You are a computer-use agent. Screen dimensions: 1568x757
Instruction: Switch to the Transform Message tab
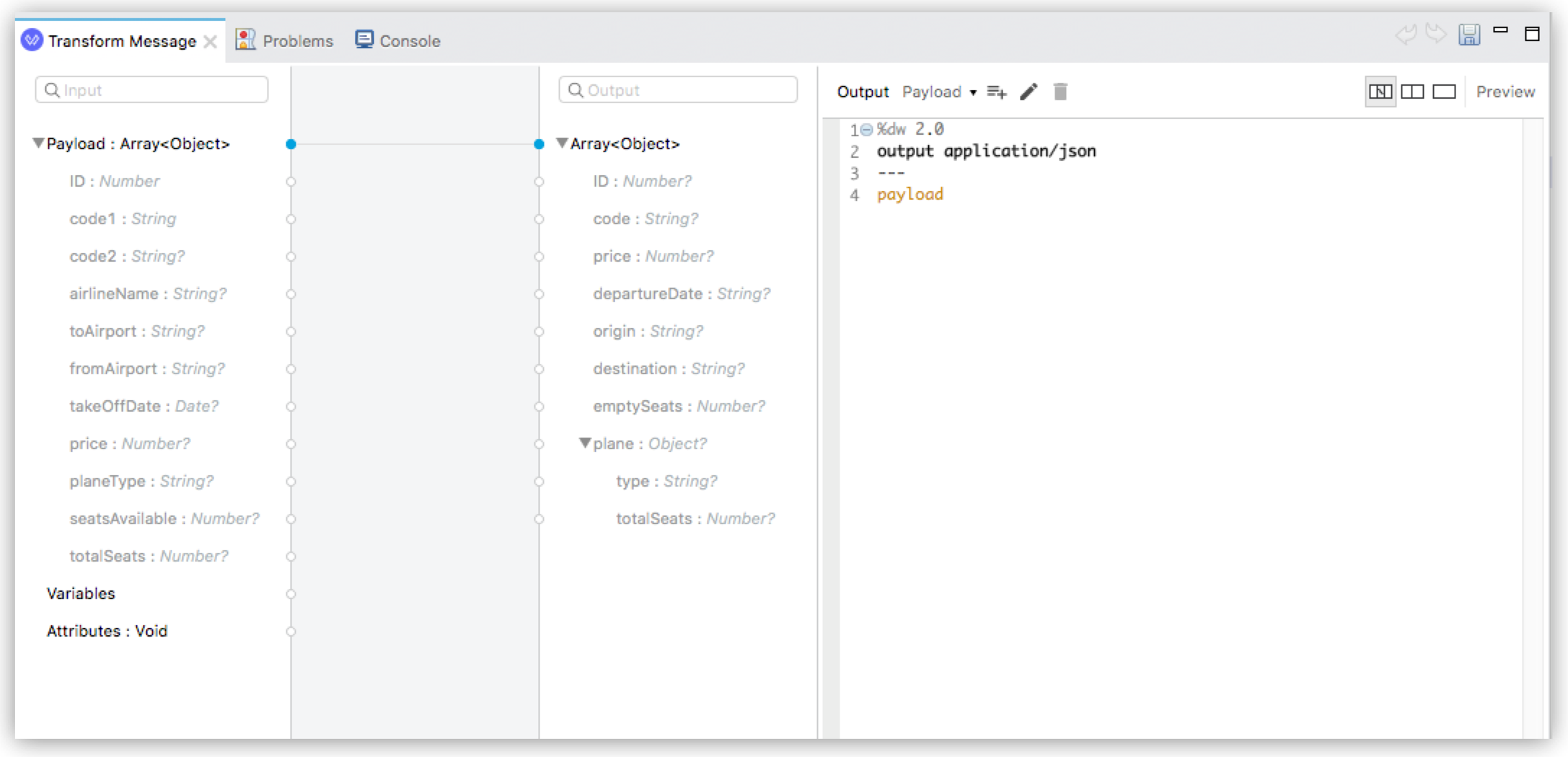121,41
